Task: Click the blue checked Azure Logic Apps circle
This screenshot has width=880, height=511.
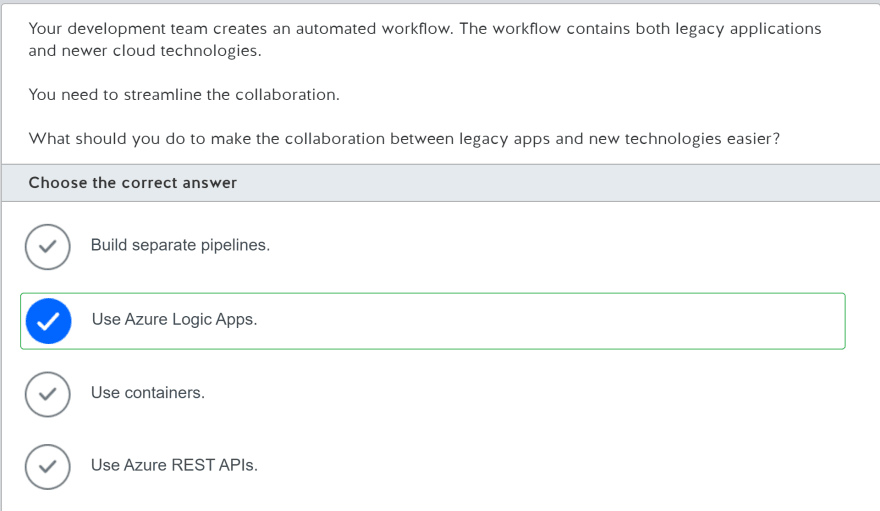Action: point(48,321)
